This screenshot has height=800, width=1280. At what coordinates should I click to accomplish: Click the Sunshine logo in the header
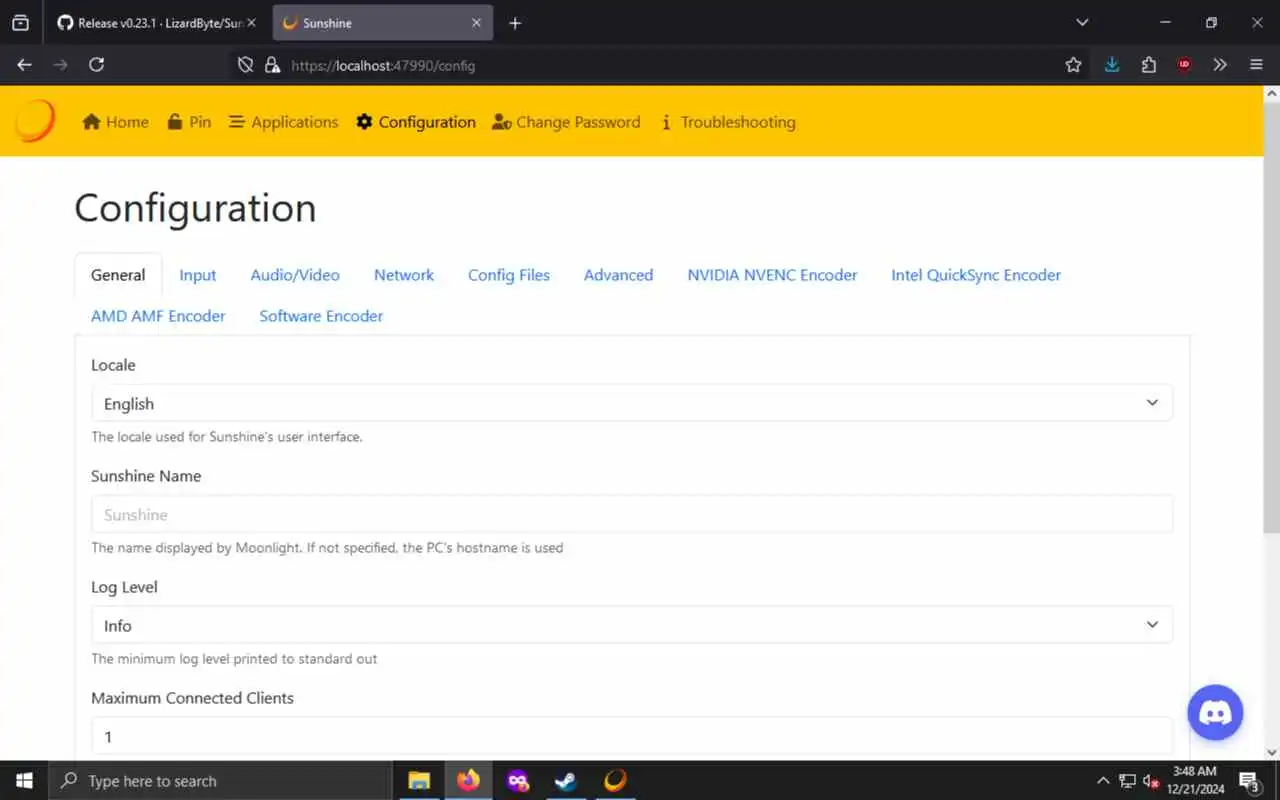pyautogui.click(x=35, y=121)
